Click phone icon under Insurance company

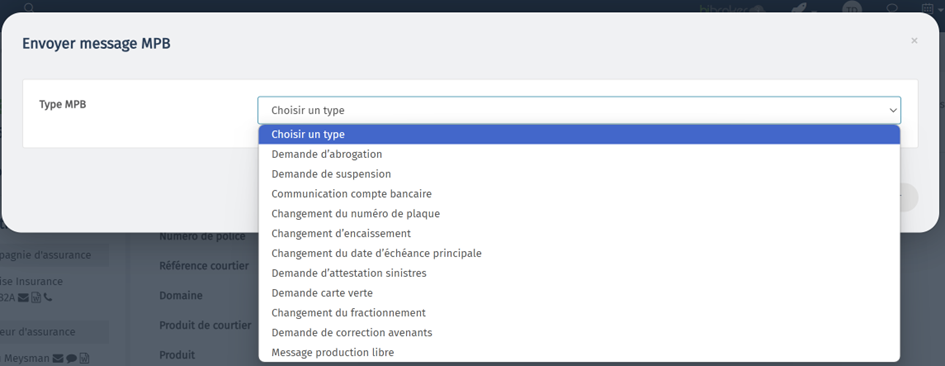[48, 297]
